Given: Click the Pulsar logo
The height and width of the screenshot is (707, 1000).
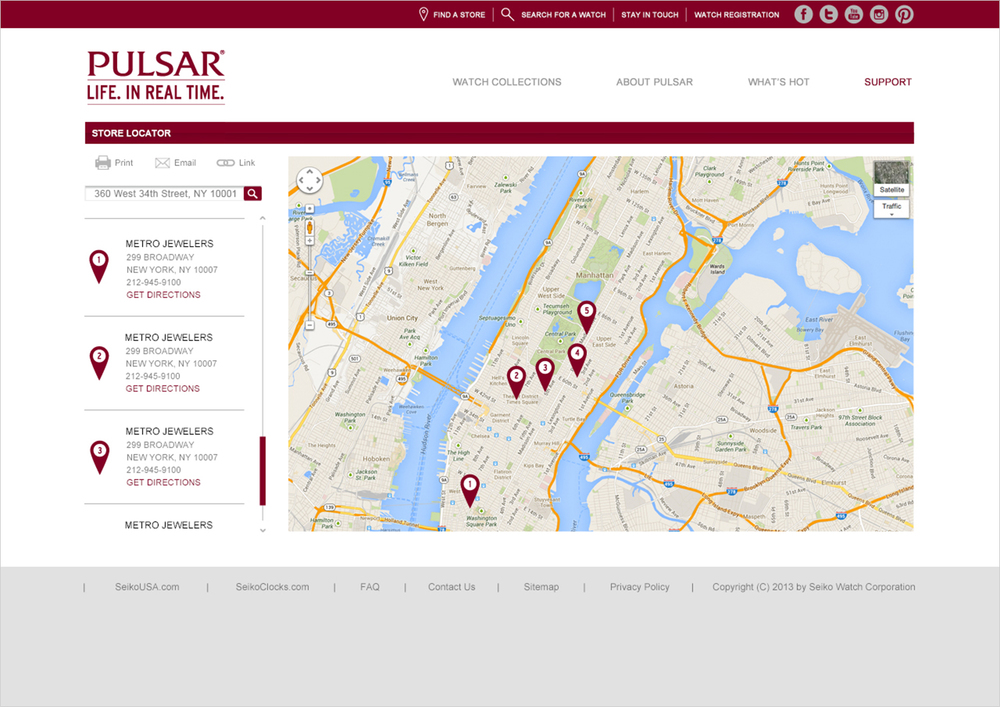Looking at the screenshot, I should click(156, 77).
